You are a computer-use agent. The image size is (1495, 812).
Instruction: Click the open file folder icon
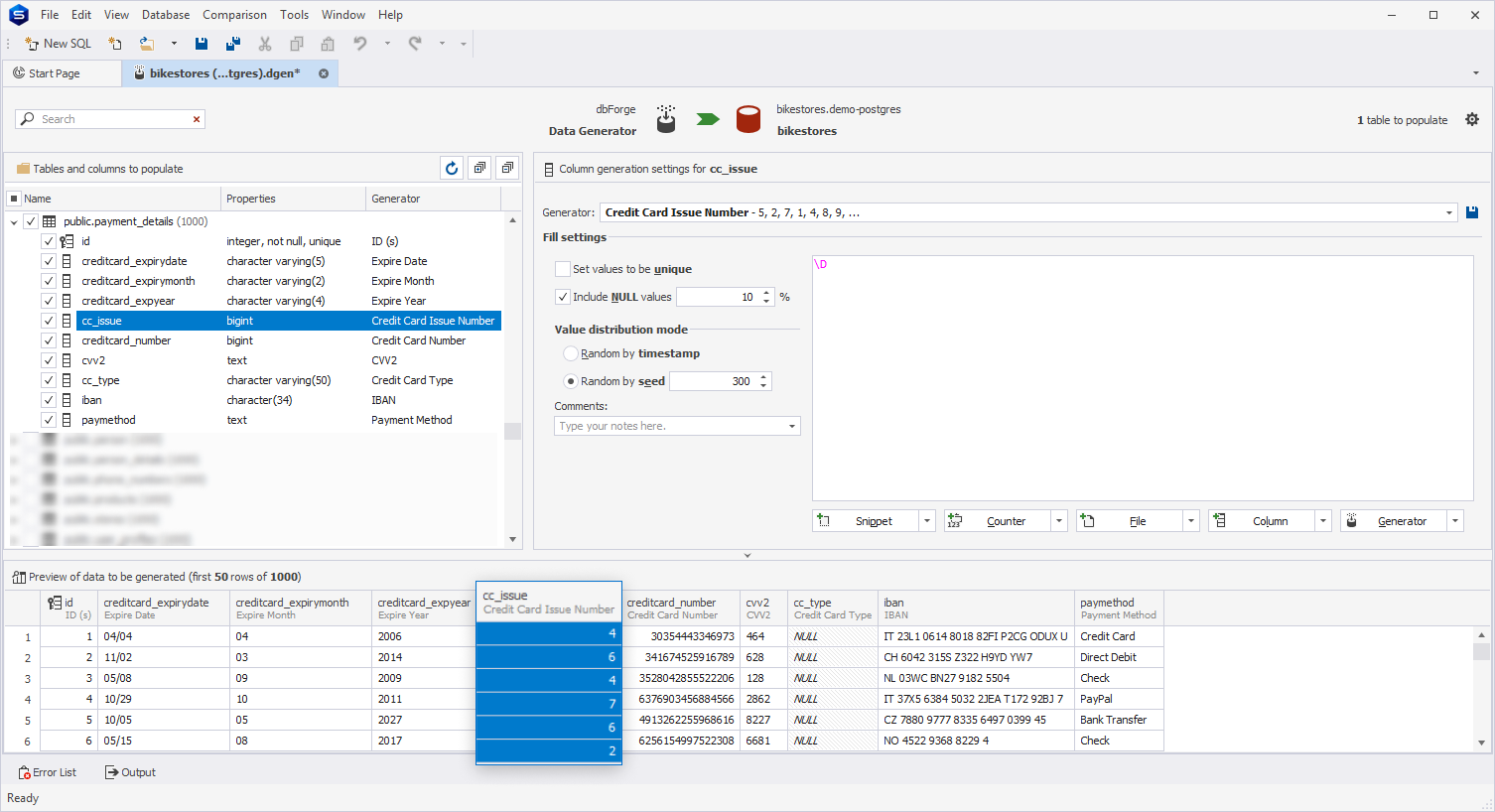(147, 44)
